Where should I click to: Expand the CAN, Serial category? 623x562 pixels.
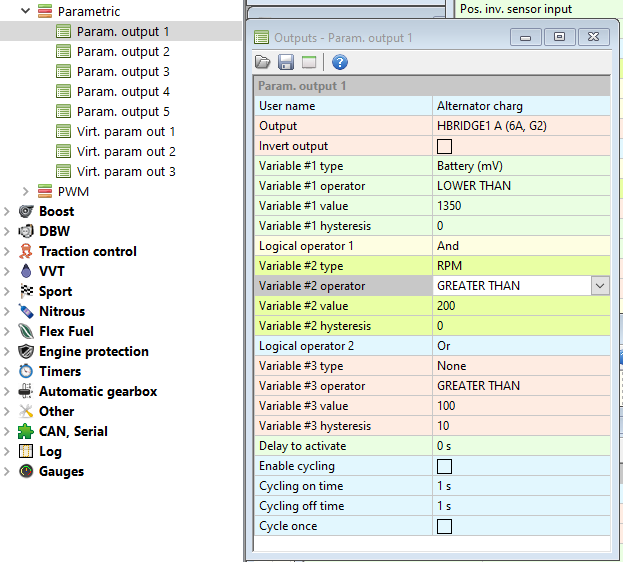point(6,431)
